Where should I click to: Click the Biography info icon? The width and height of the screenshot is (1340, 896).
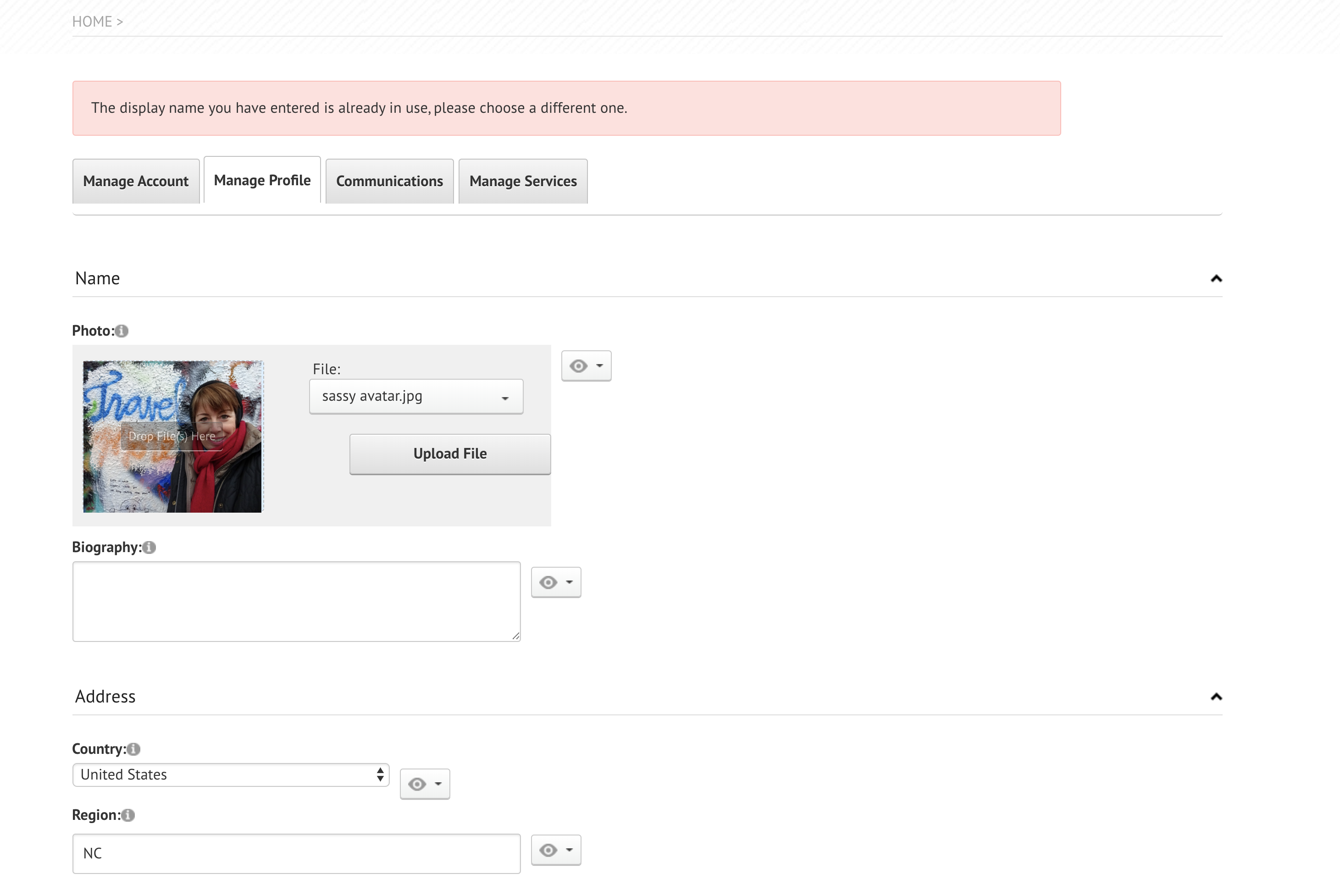149,548
